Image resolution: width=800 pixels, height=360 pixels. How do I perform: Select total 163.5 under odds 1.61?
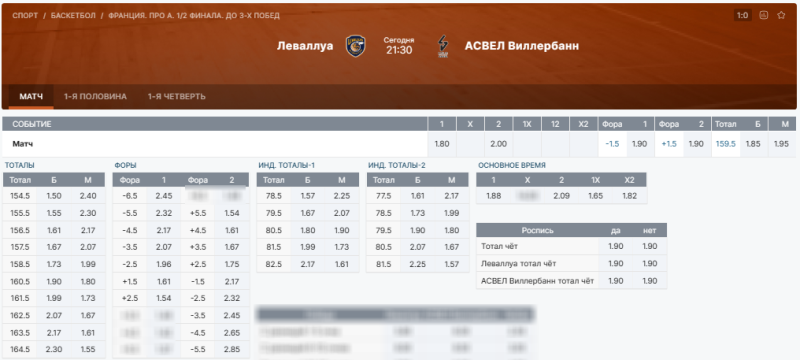[88, 332]
